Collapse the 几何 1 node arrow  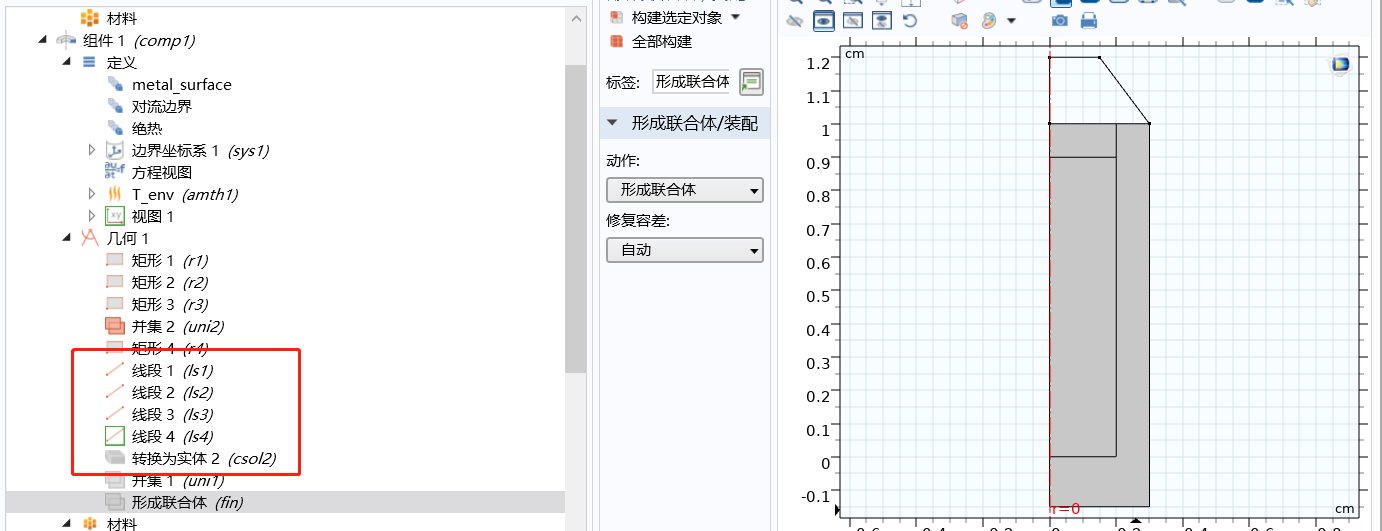[66, 238]
